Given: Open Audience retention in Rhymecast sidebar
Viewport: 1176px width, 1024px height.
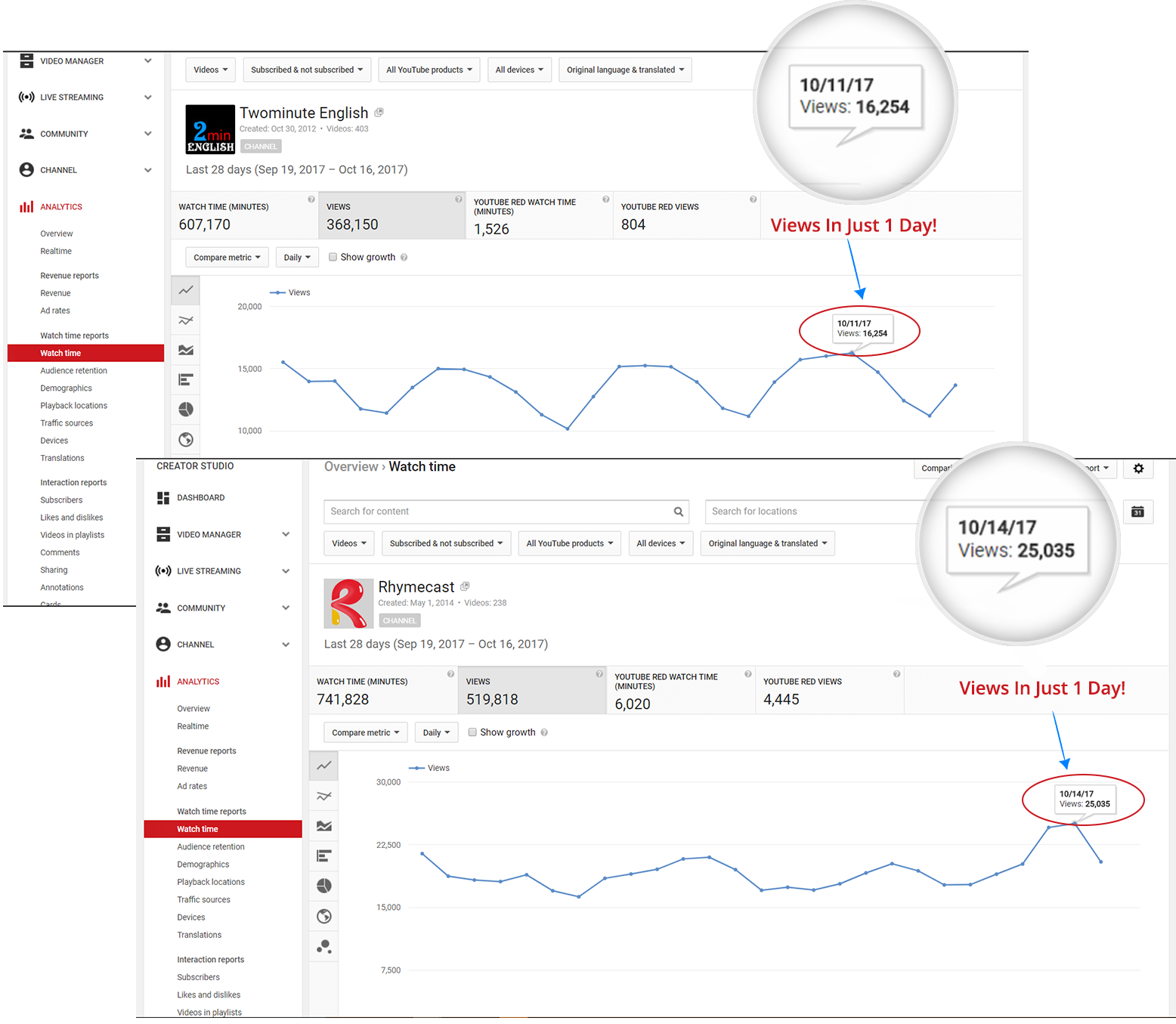Looking at the screenshot, I should coord(211,847).
